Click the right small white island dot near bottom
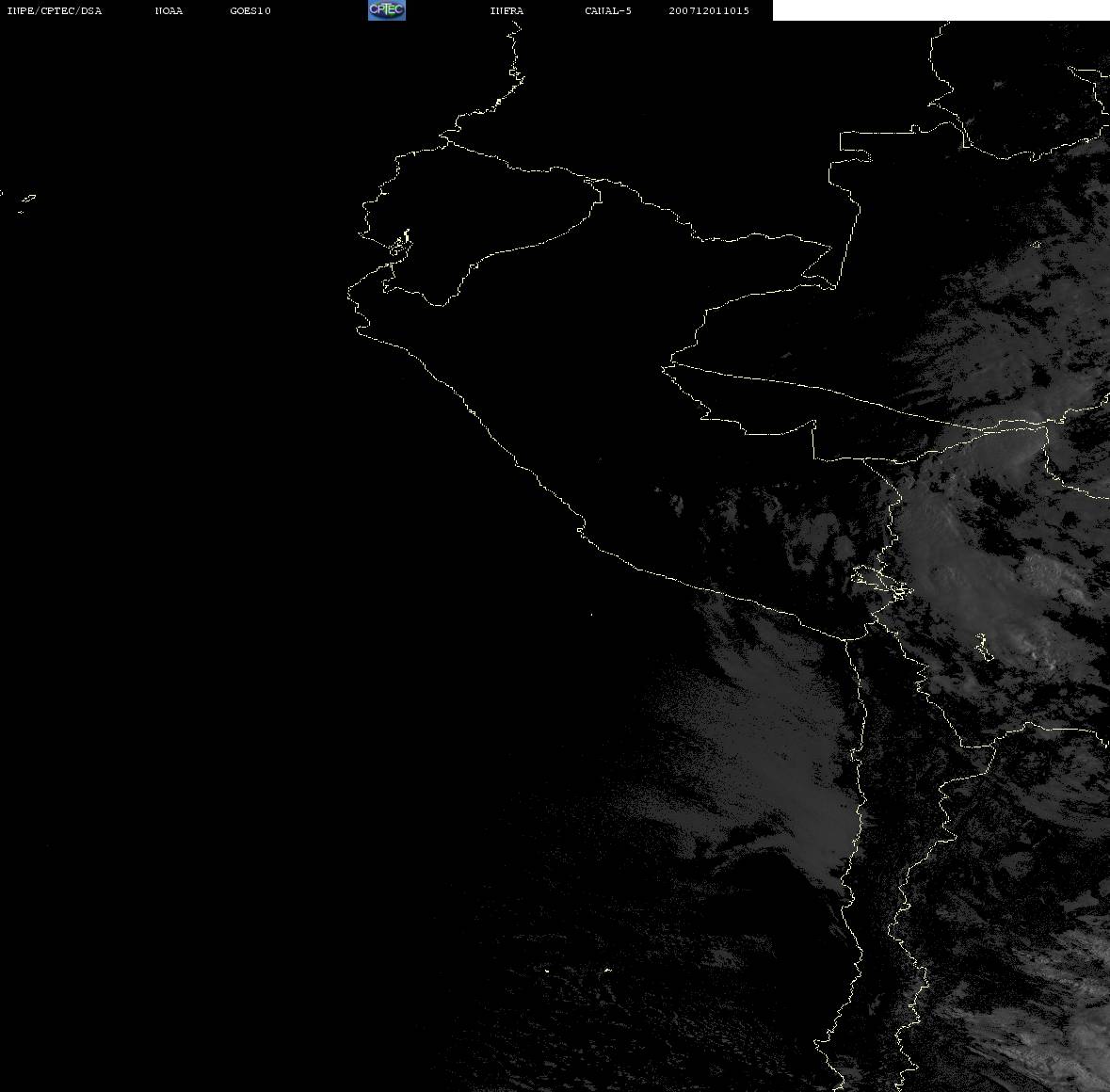Viewport: 1110px width, 1092px height. click(x=606, y=970)
